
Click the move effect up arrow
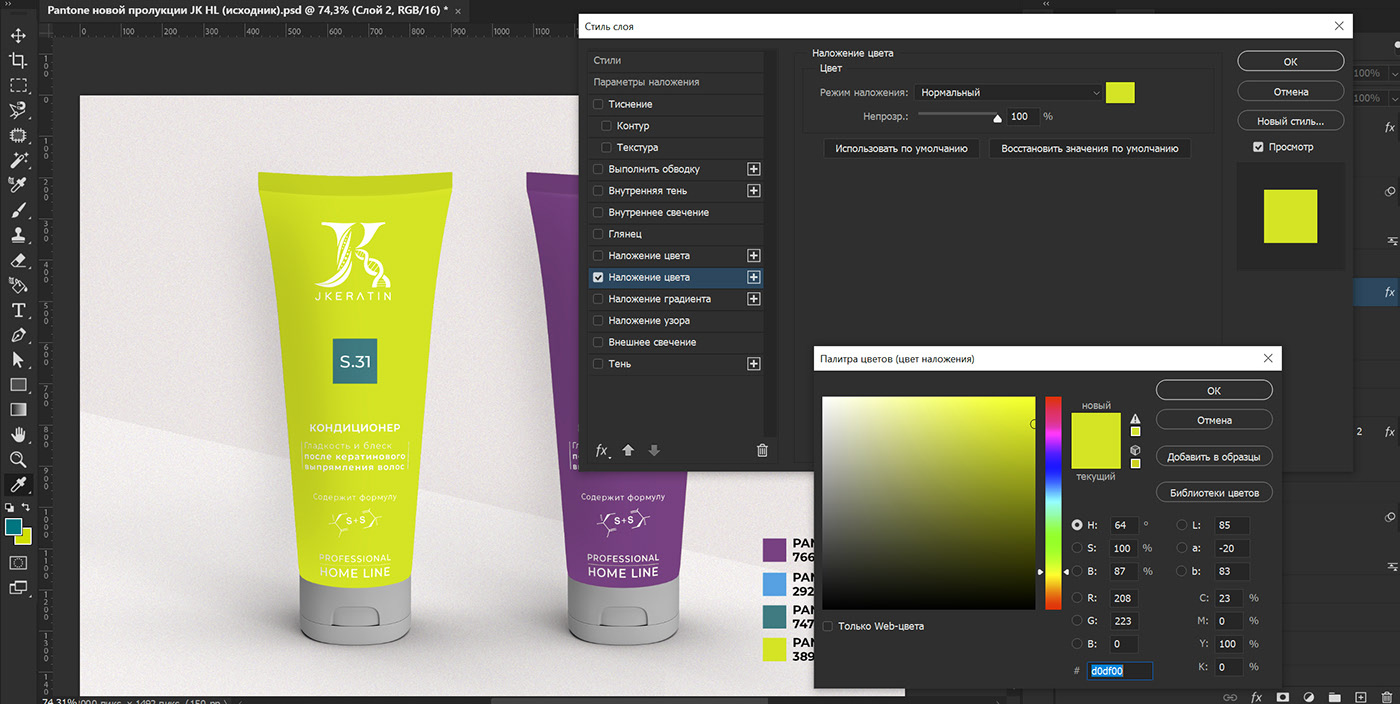[628, 451]
